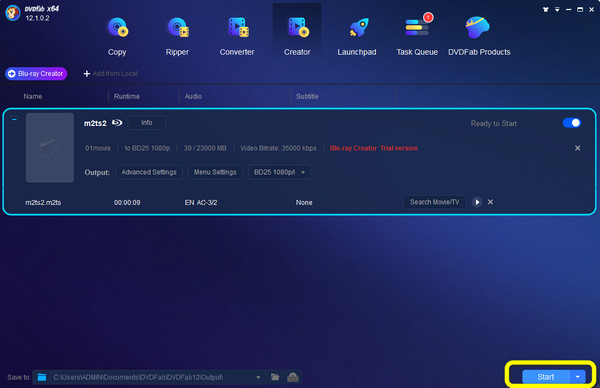This screenshot has height=388, width=600.
Task: Click the m2ts2 thumbnail placeholder
Action: point(50,147)
